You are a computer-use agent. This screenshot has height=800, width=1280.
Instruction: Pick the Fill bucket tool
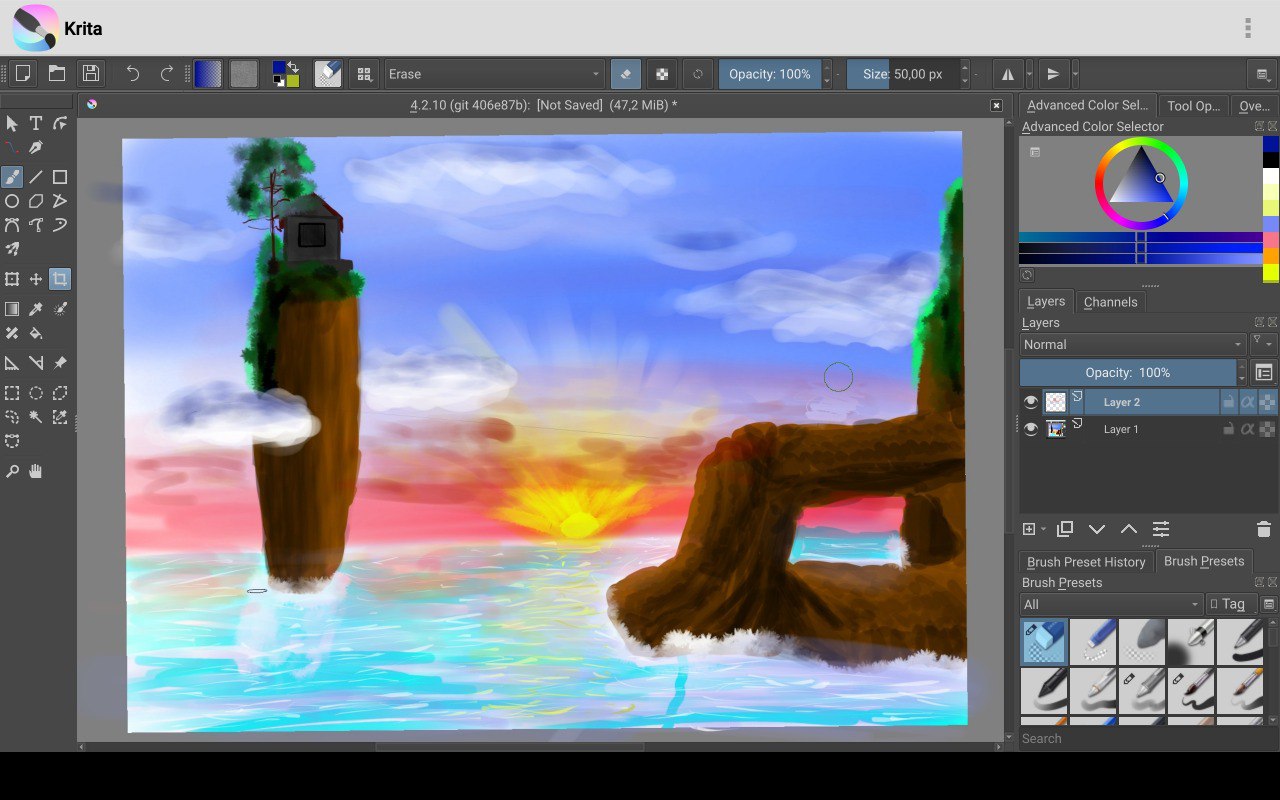pos(36,333)
